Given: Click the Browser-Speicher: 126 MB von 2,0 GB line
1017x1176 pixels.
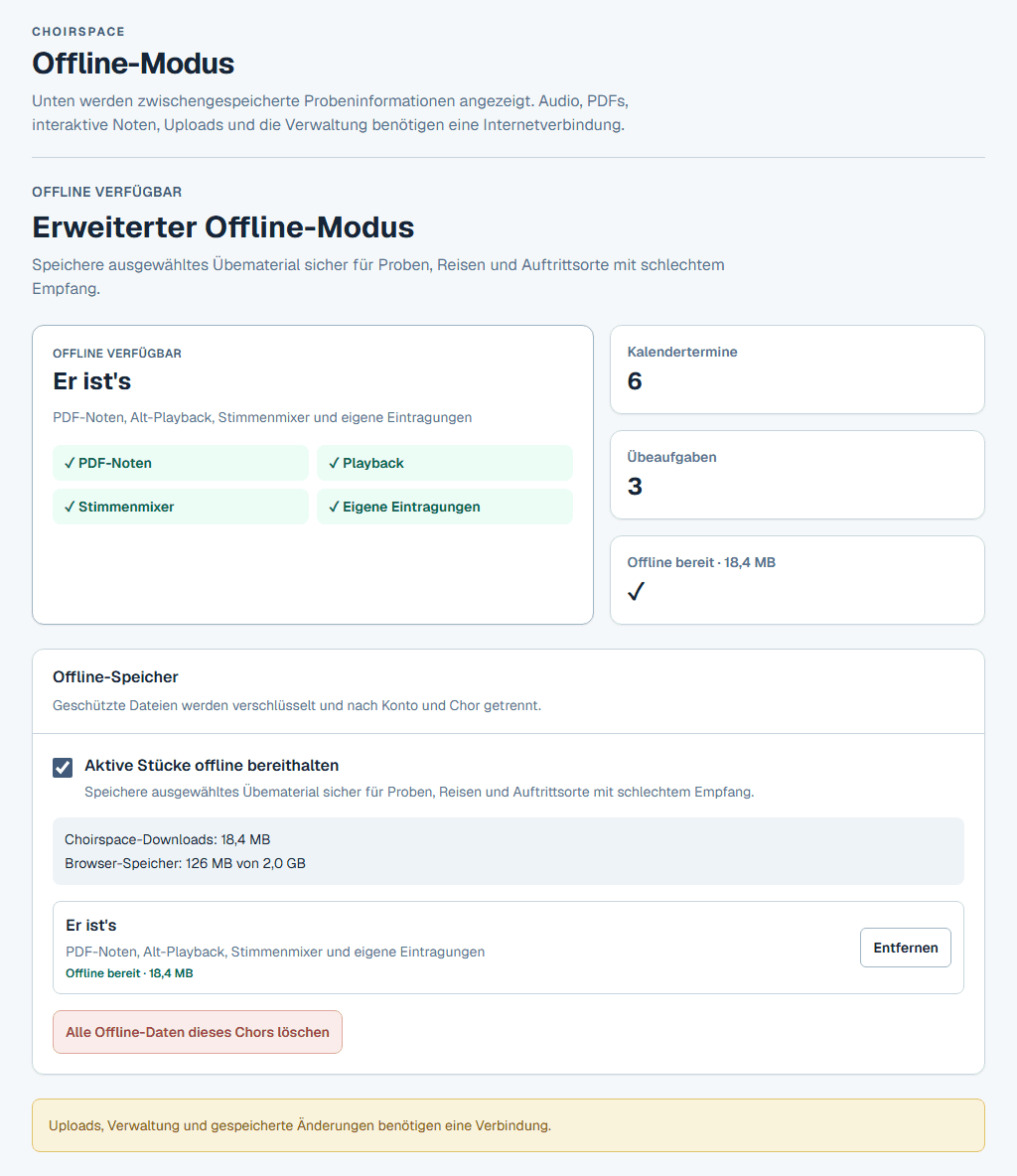Looking at the screenshot, I should 186,863.
